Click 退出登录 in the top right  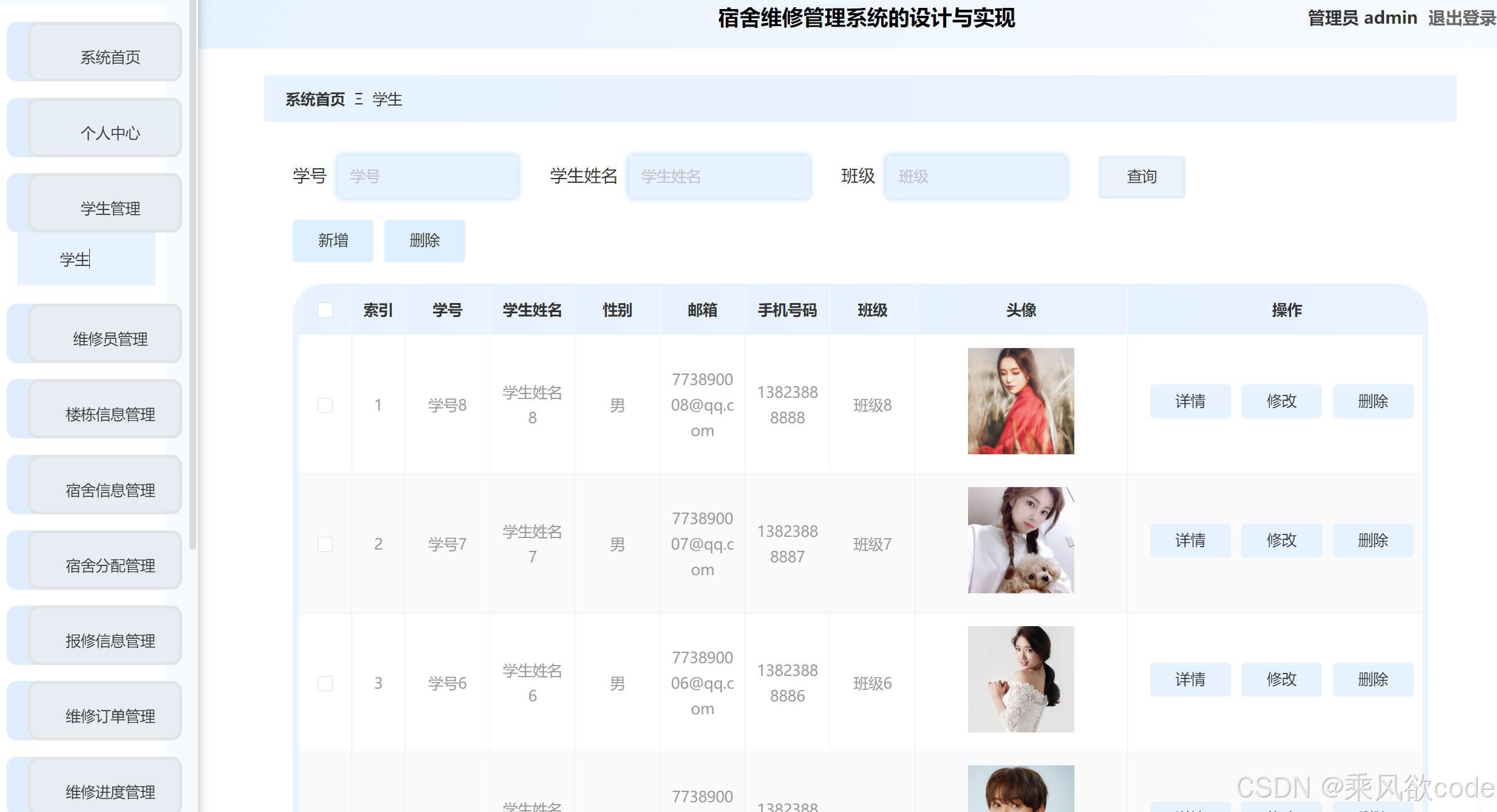coord(1461,18)
